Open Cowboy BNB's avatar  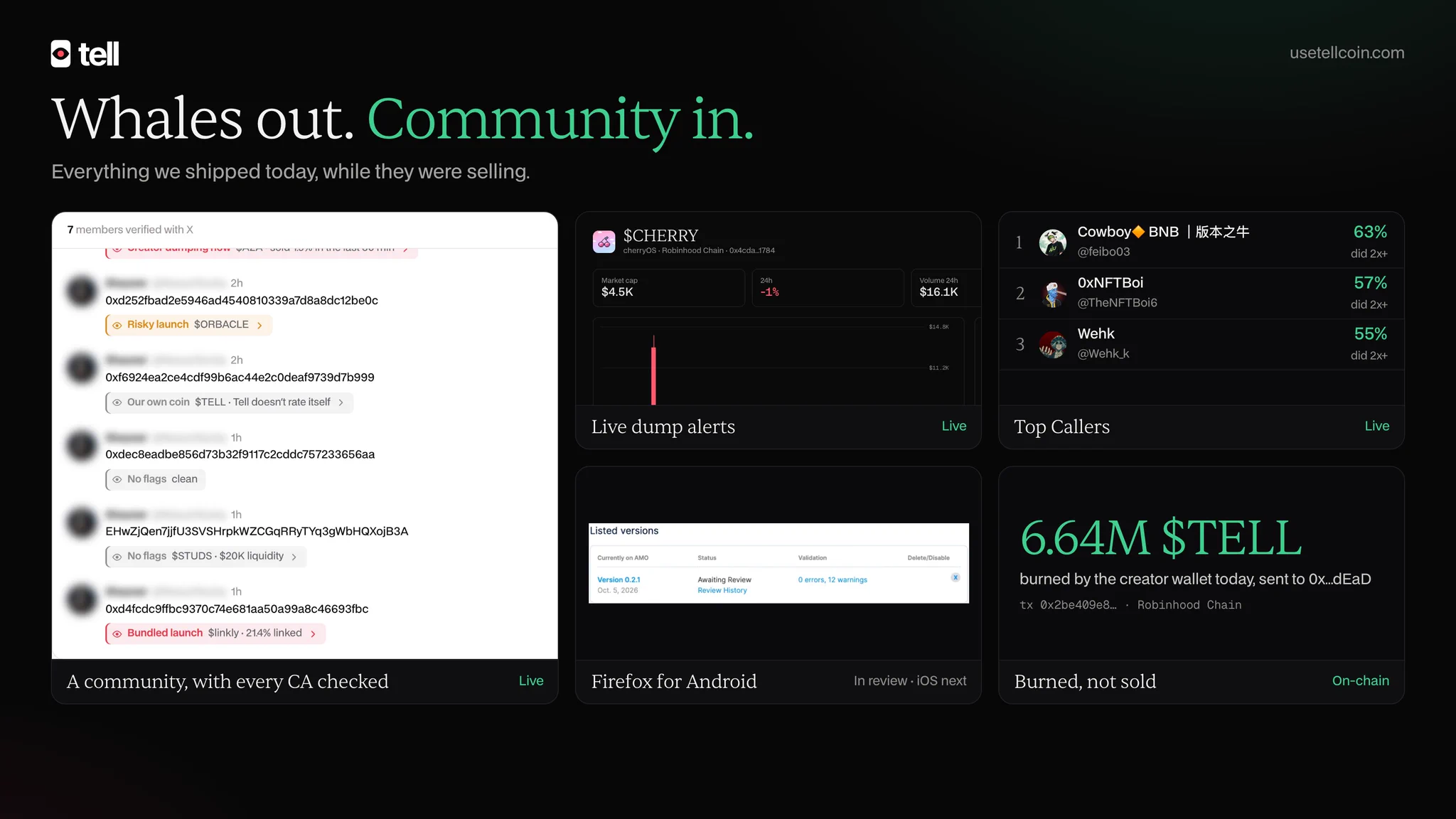pyautogui.click(x=1052, y=242)
